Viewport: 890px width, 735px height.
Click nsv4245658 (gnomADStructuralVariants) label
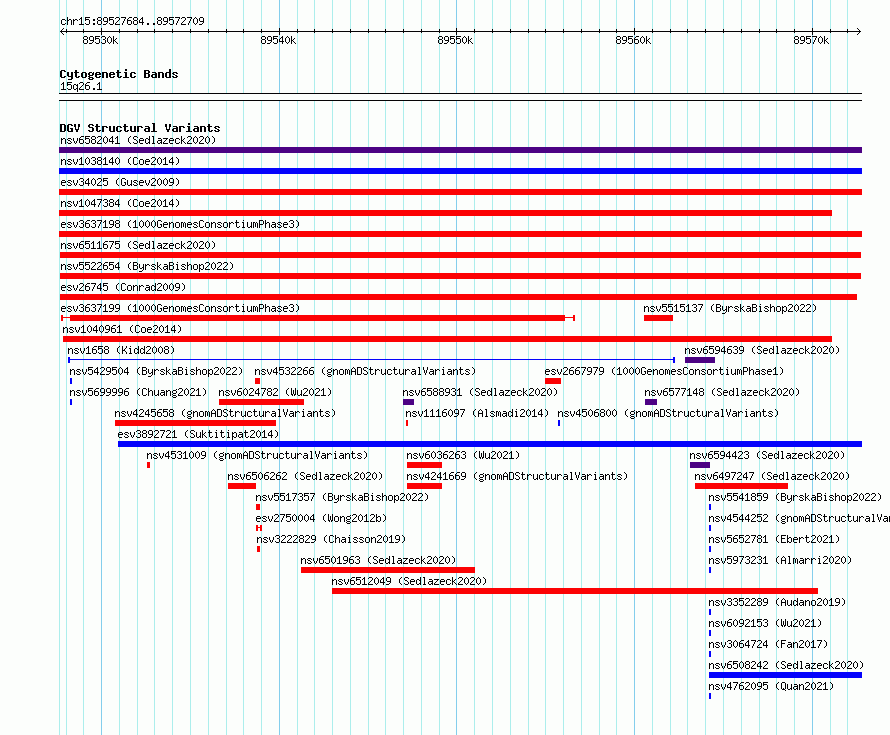coord(225,413)
